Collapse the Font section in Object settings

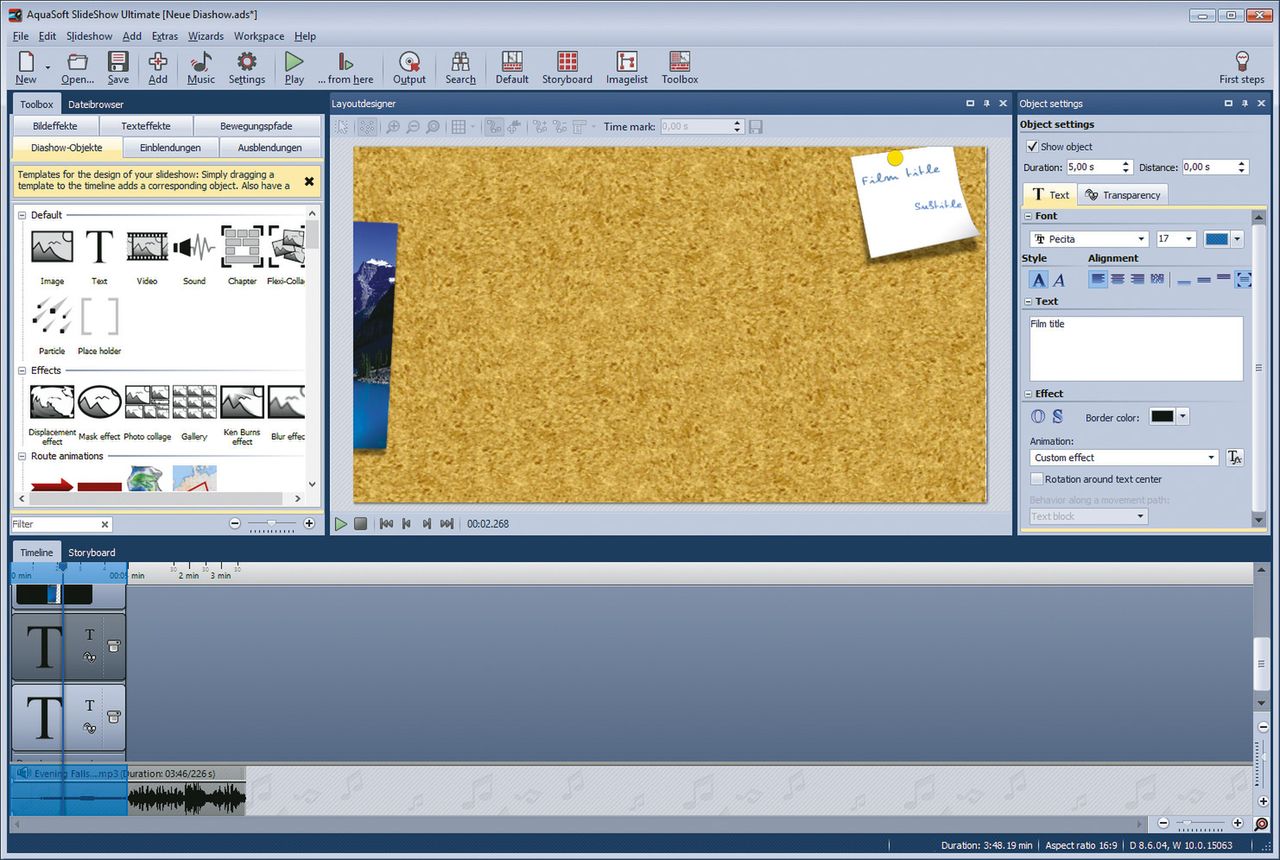[x=1027, y=216]
